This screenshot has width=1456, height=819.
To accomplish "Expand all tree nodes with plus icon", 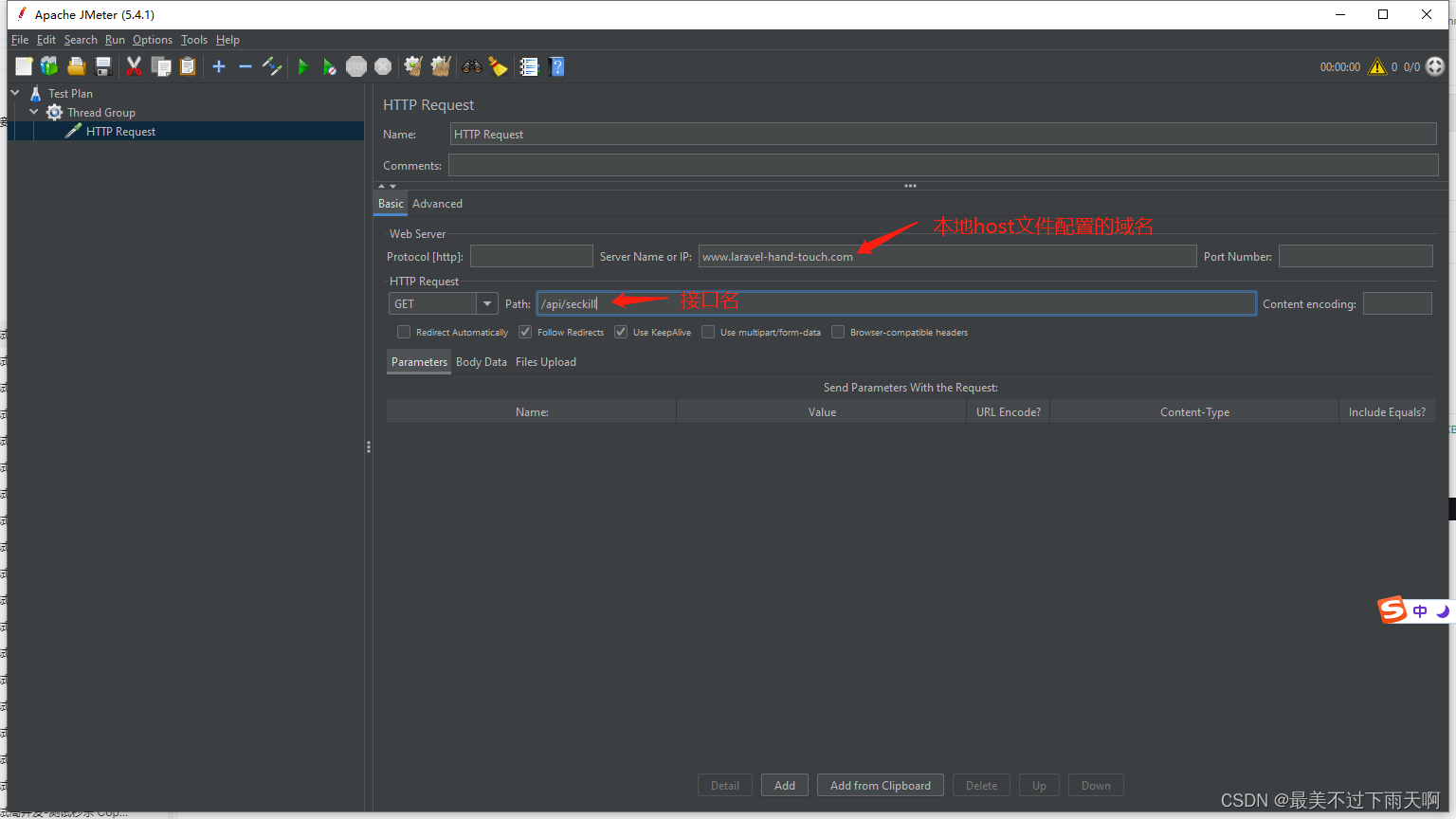I will point(219,66).
